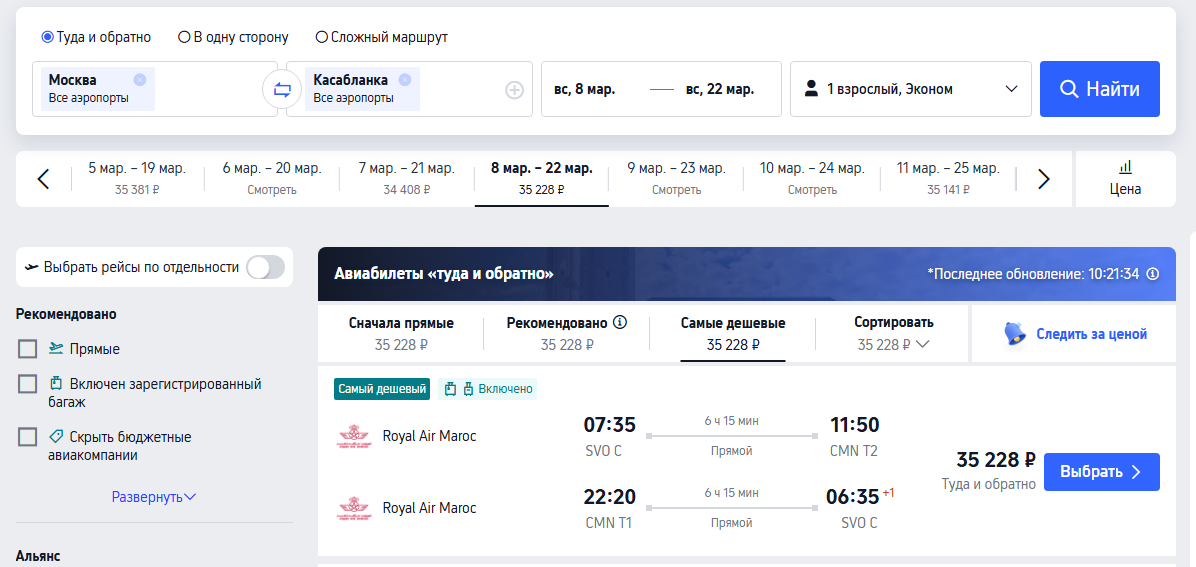Select В одну сторону radio button
The image size is (1196, 567).
184,37
